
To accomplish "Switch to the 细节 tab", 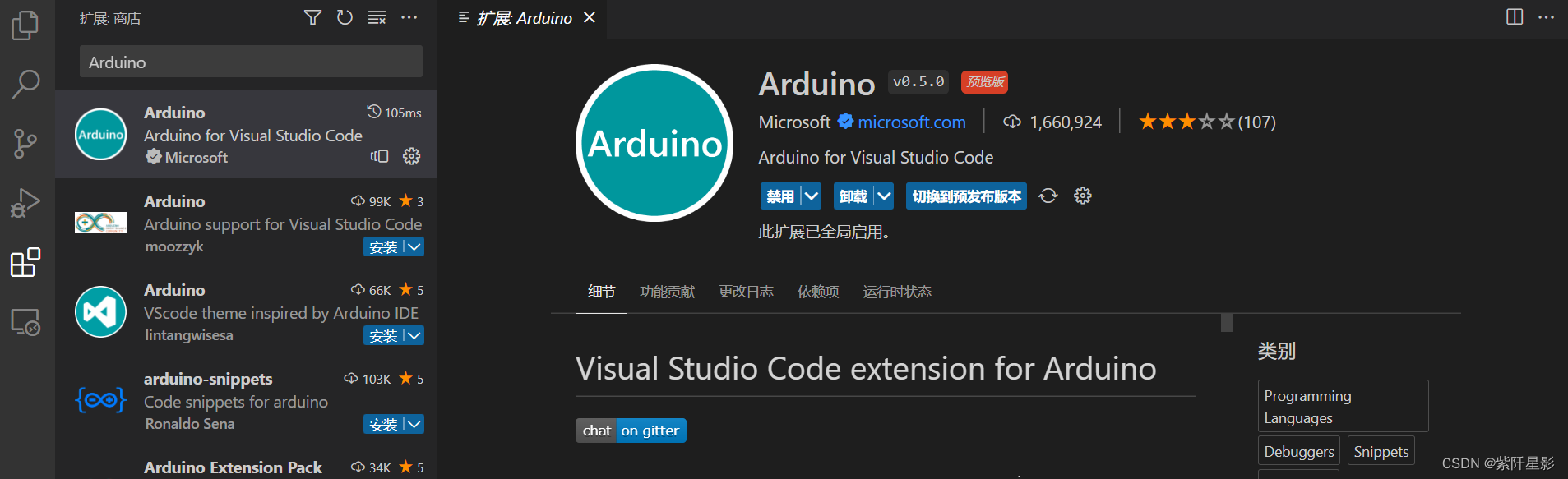I will point(601,292).
